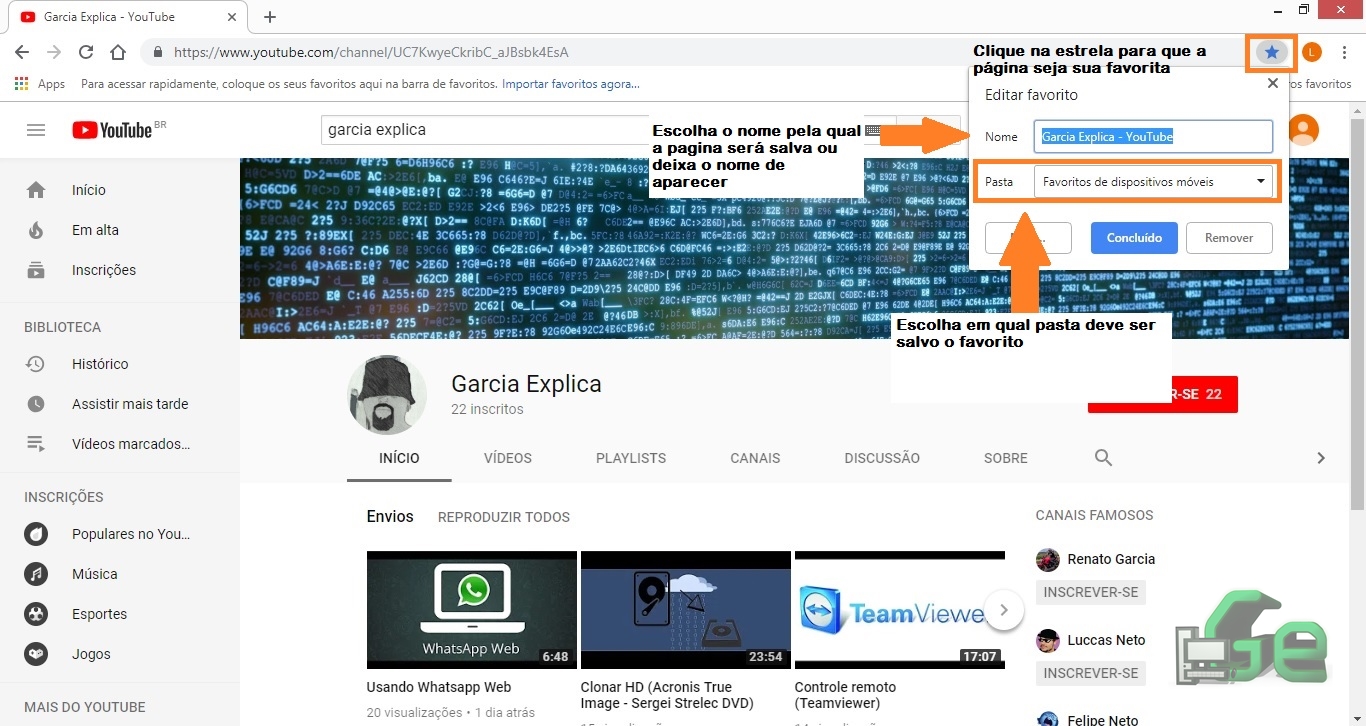This screenshot has height=726, width=1366.
Task: Click the Garcia Explica channel title
Action: click(526, 384)
